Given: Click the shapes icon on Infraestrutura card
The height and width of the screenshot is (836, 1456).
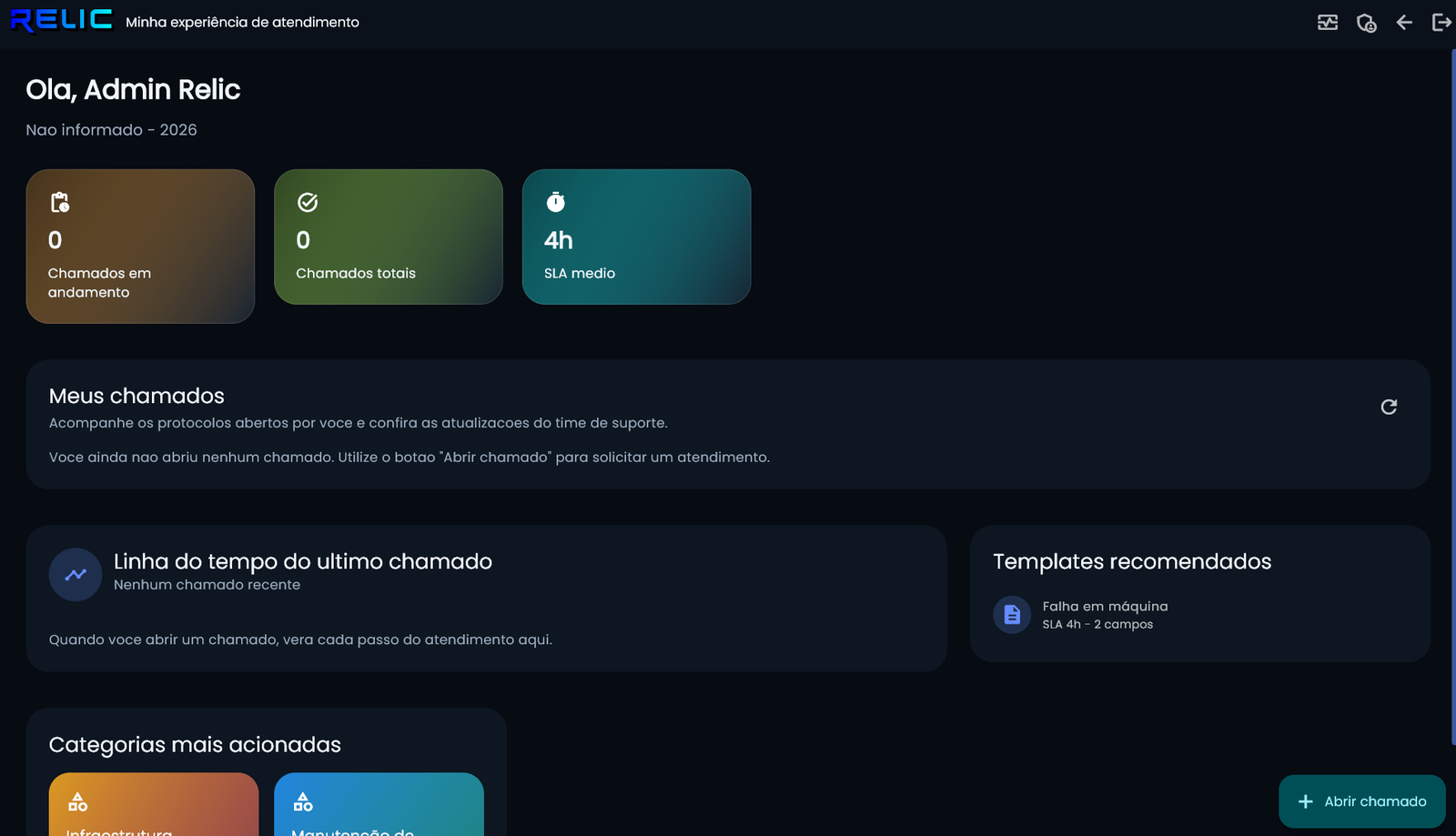Looking at the screenshot, I should tap(78, 801).
